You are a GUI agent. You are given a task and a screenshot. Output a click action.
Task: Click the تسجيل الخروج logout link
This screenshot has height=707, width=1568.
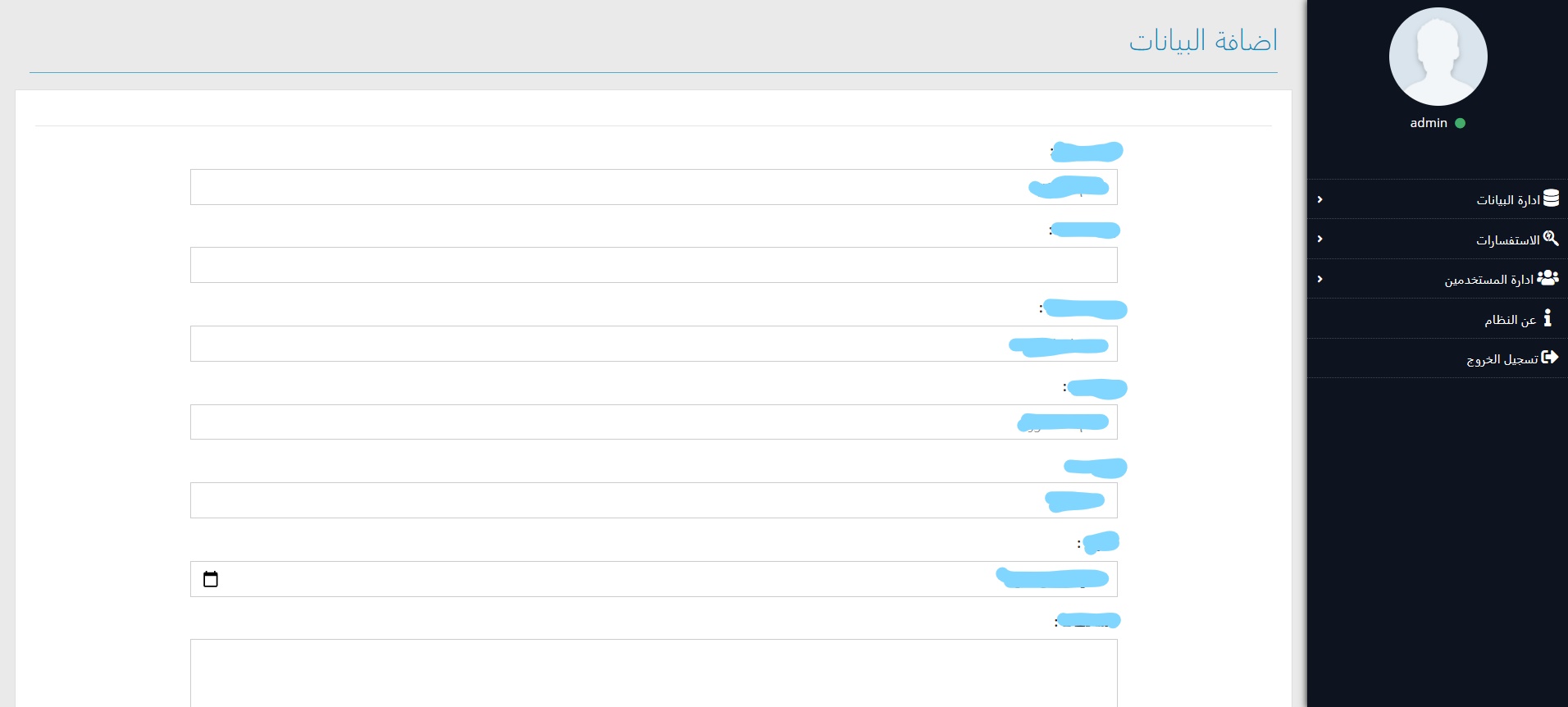pyautogui.click(x=1502, y=359)
